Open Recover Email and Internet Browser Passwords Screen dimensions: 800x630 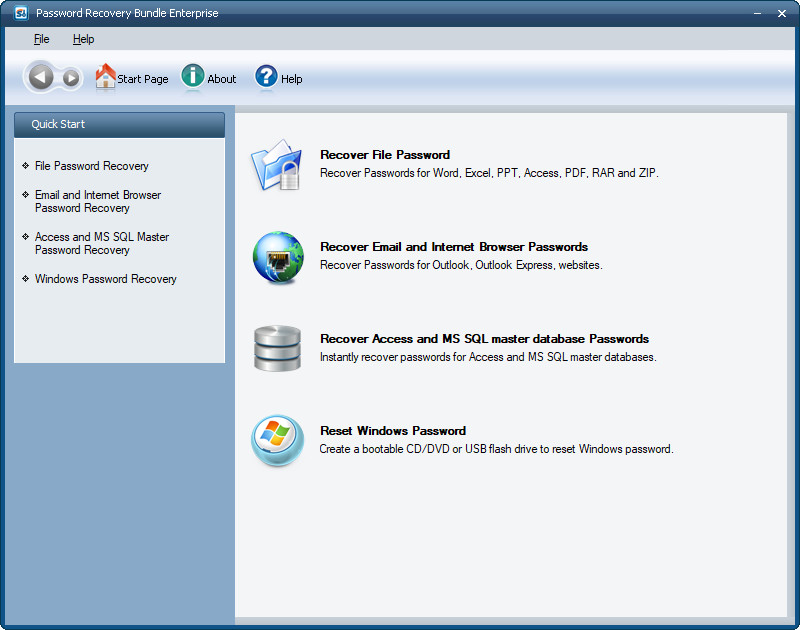[454, 247]
